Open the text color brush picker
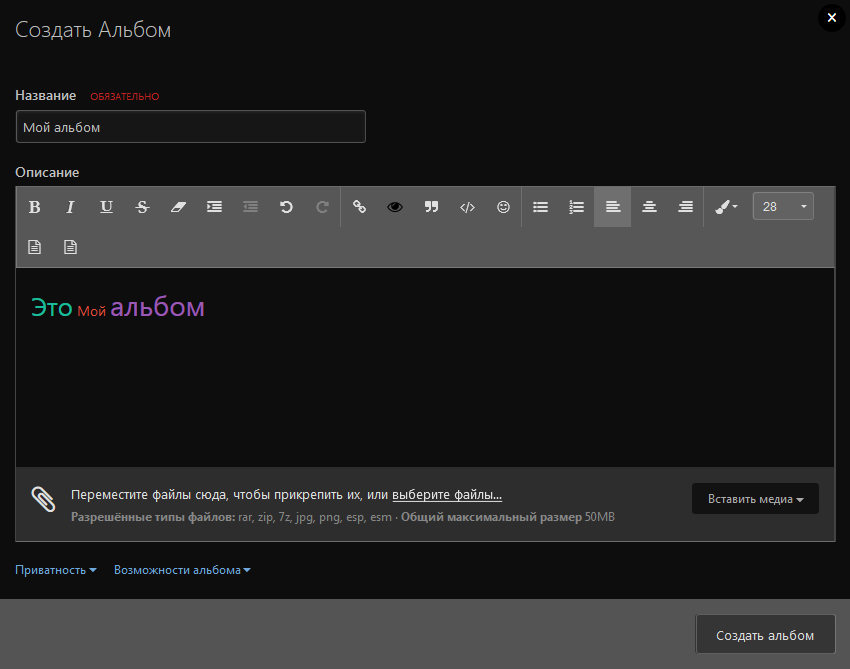Screen dimensions: 850x669 tap(726, 207)
